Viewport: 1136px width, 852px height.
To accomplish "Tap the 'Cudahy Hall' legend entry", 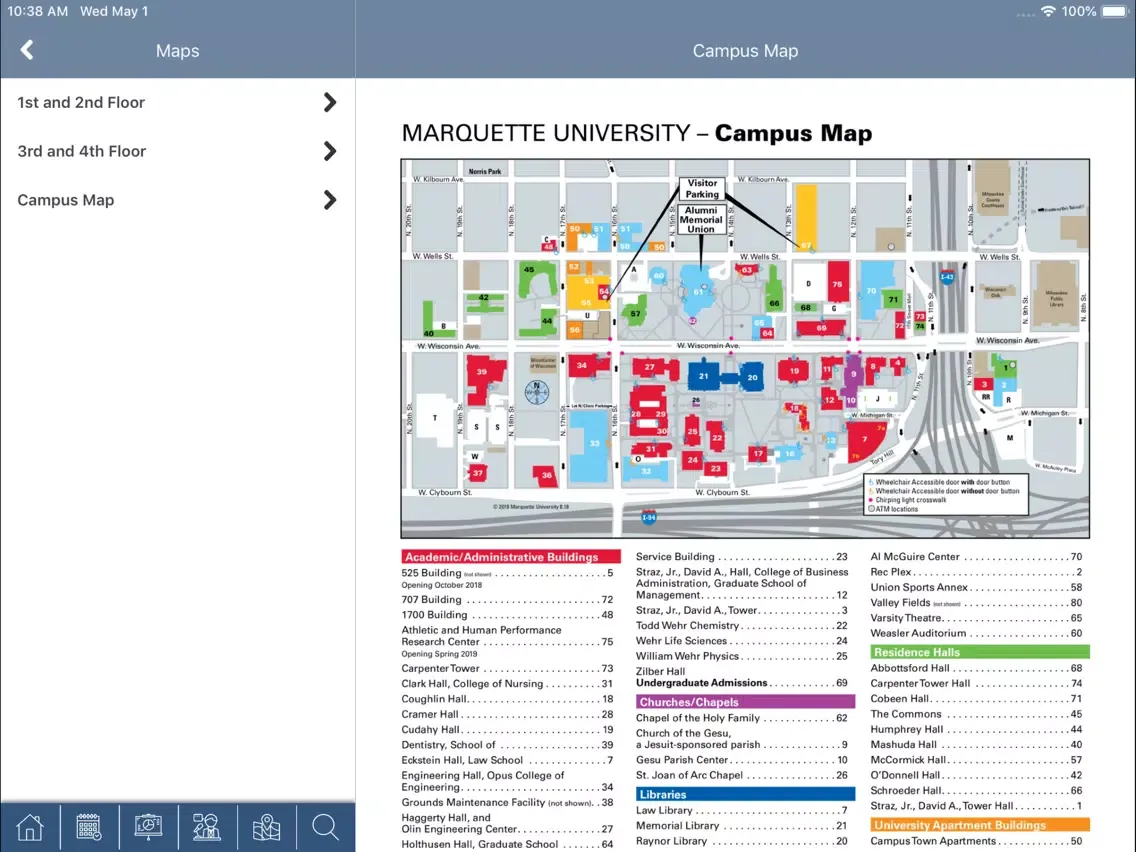I will [x=507, y=730].
